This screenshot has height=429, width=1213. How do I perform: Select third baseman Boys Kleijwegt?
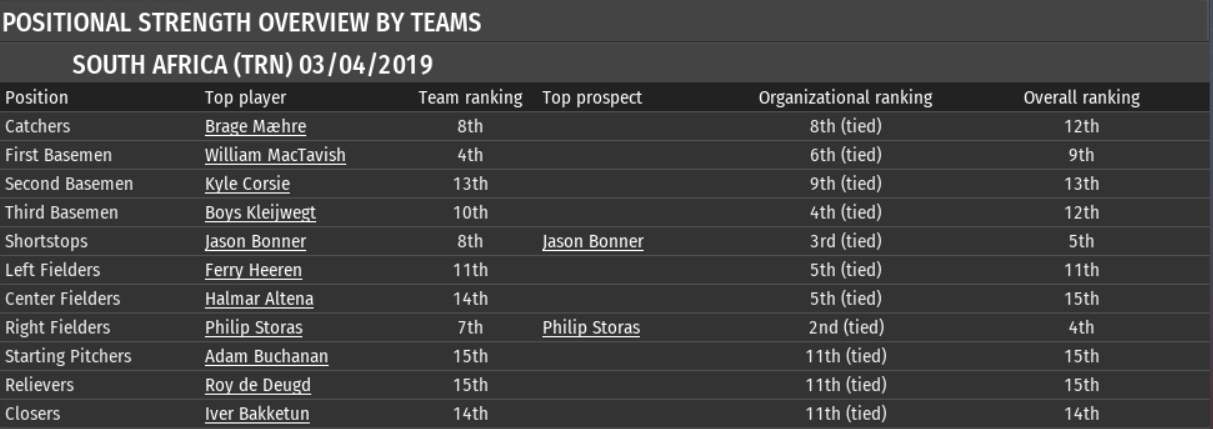pyautogui.click(x=257, y=212)
